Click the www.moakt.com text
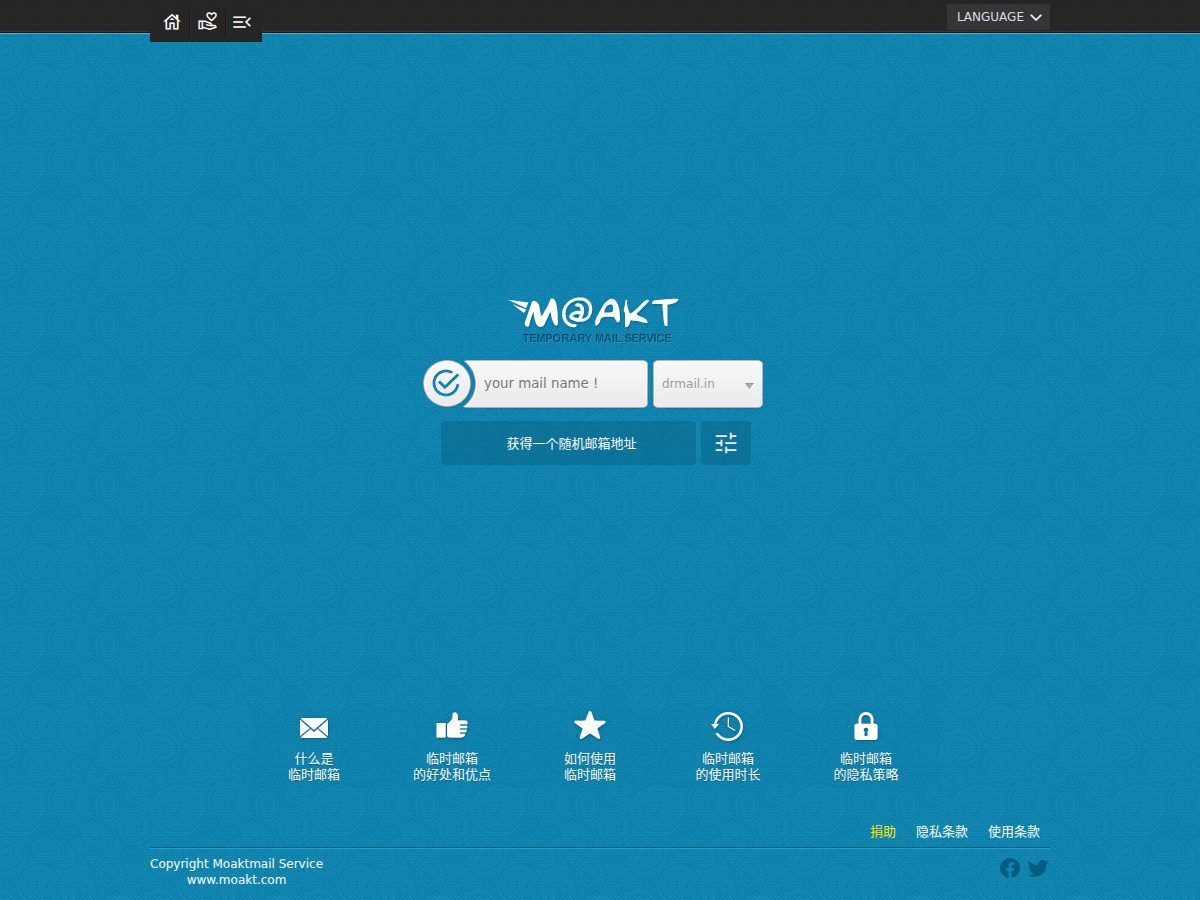This screenshot has height=900, width=1200. click(x=237, y=880)
